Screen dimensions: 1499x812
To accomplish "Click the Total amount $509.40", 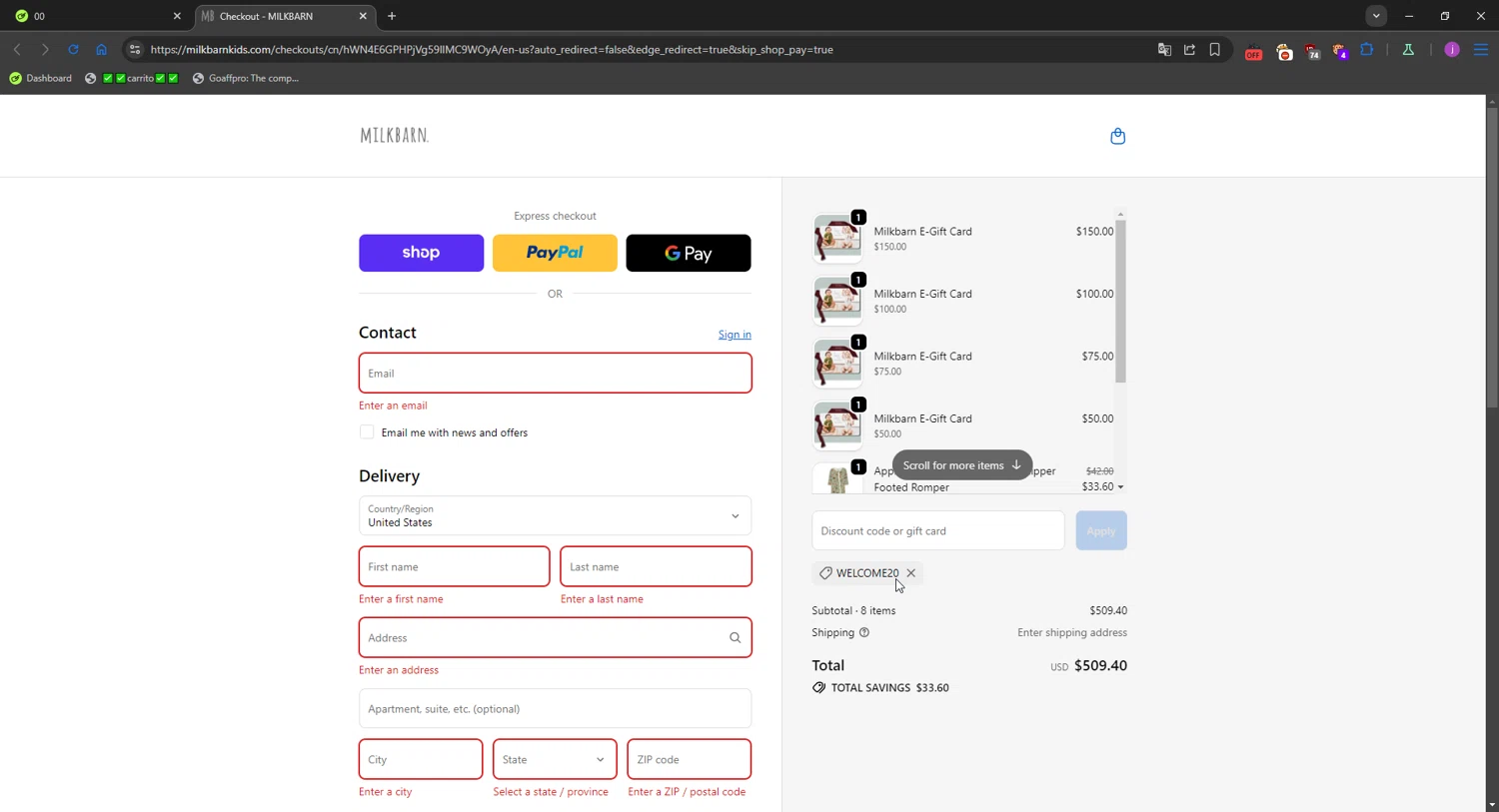I will (x=1100, y=666).
